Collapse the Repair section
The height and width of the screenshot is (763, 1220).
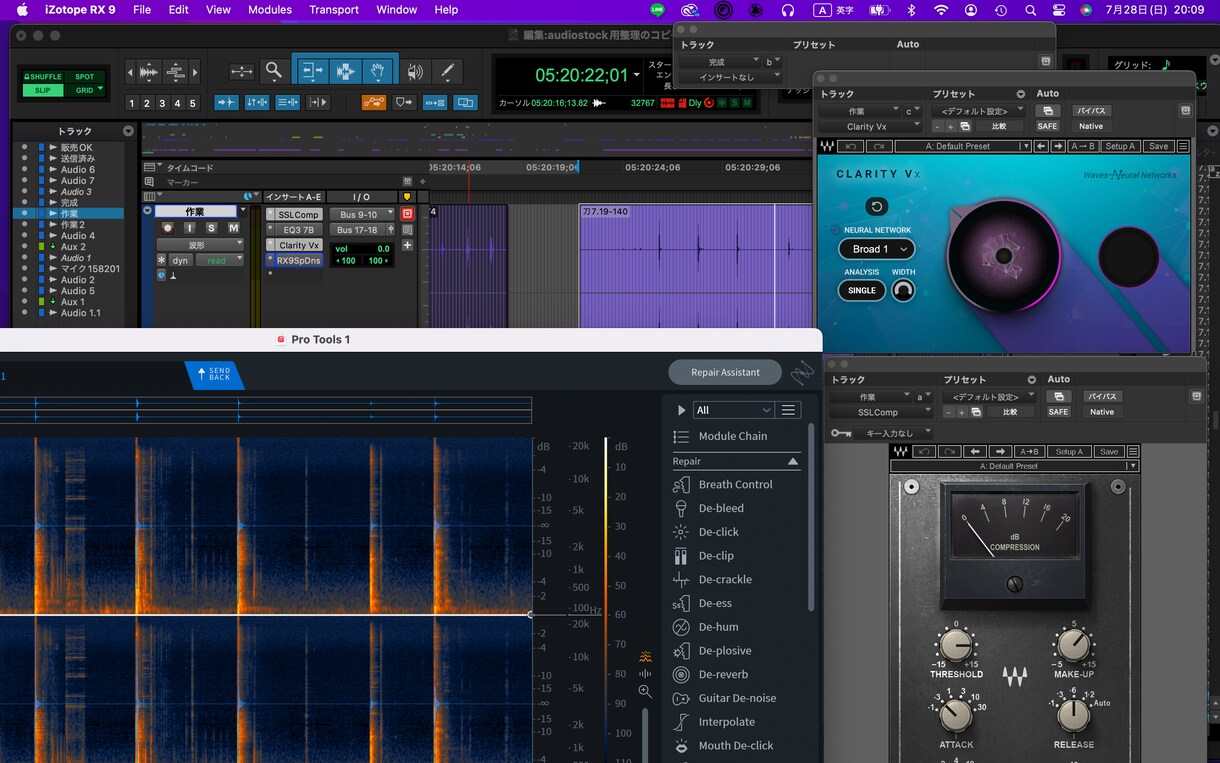coord(794,461)
